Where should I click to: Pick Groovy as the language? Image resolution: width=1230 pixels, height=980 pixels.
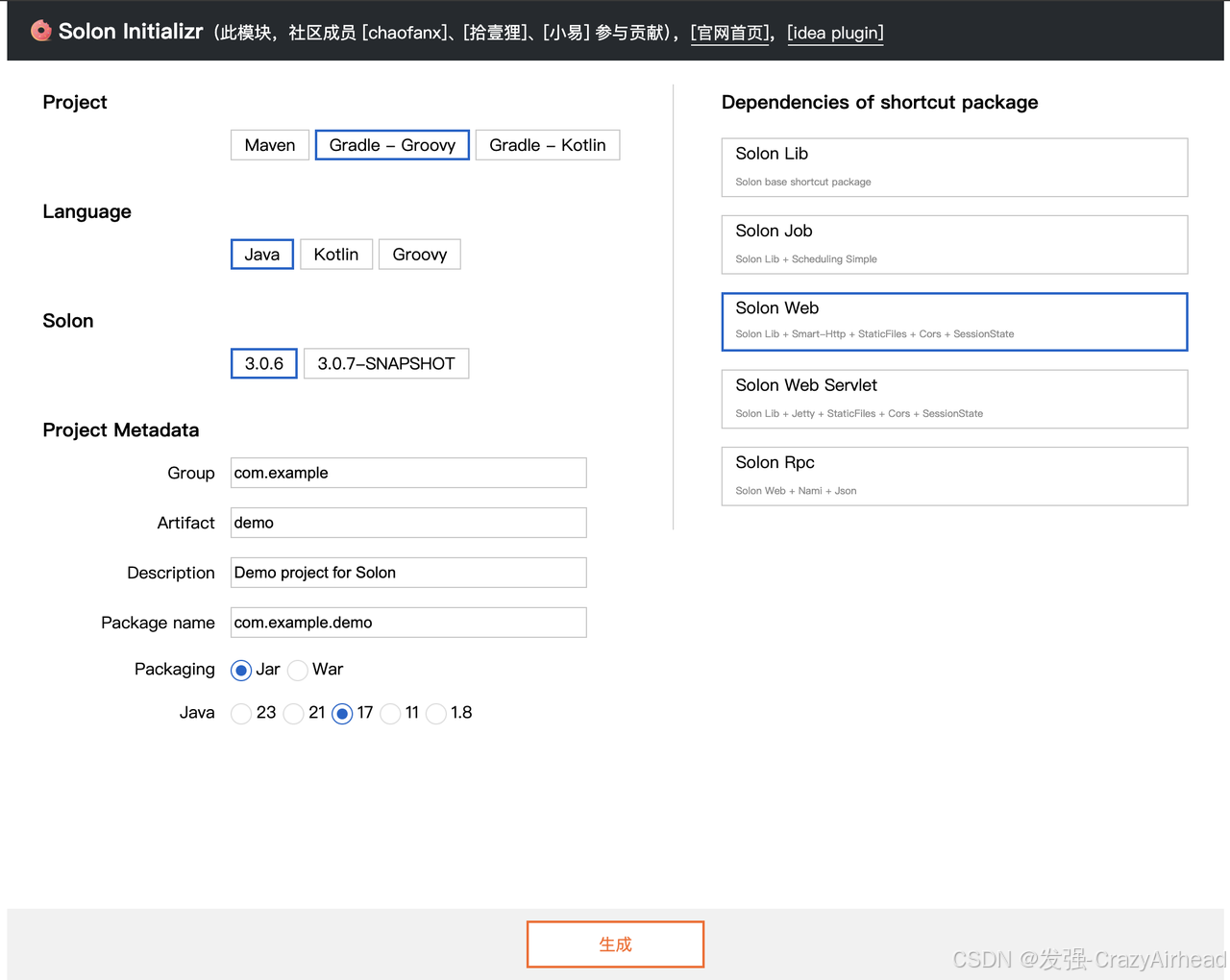(x=420, y=255)
